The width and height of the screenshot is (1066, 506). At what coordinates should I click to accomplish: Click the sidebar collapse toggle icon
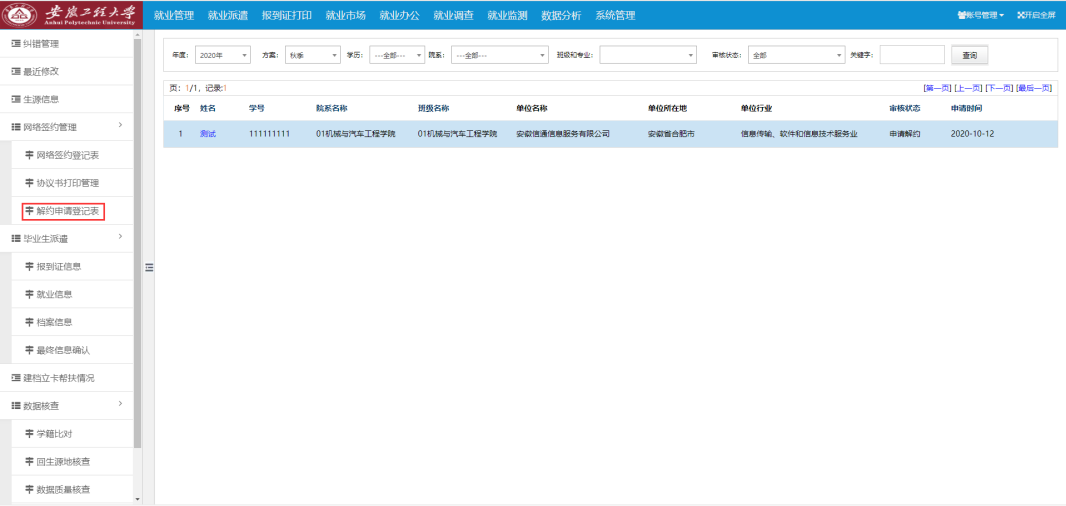[149, 267]
